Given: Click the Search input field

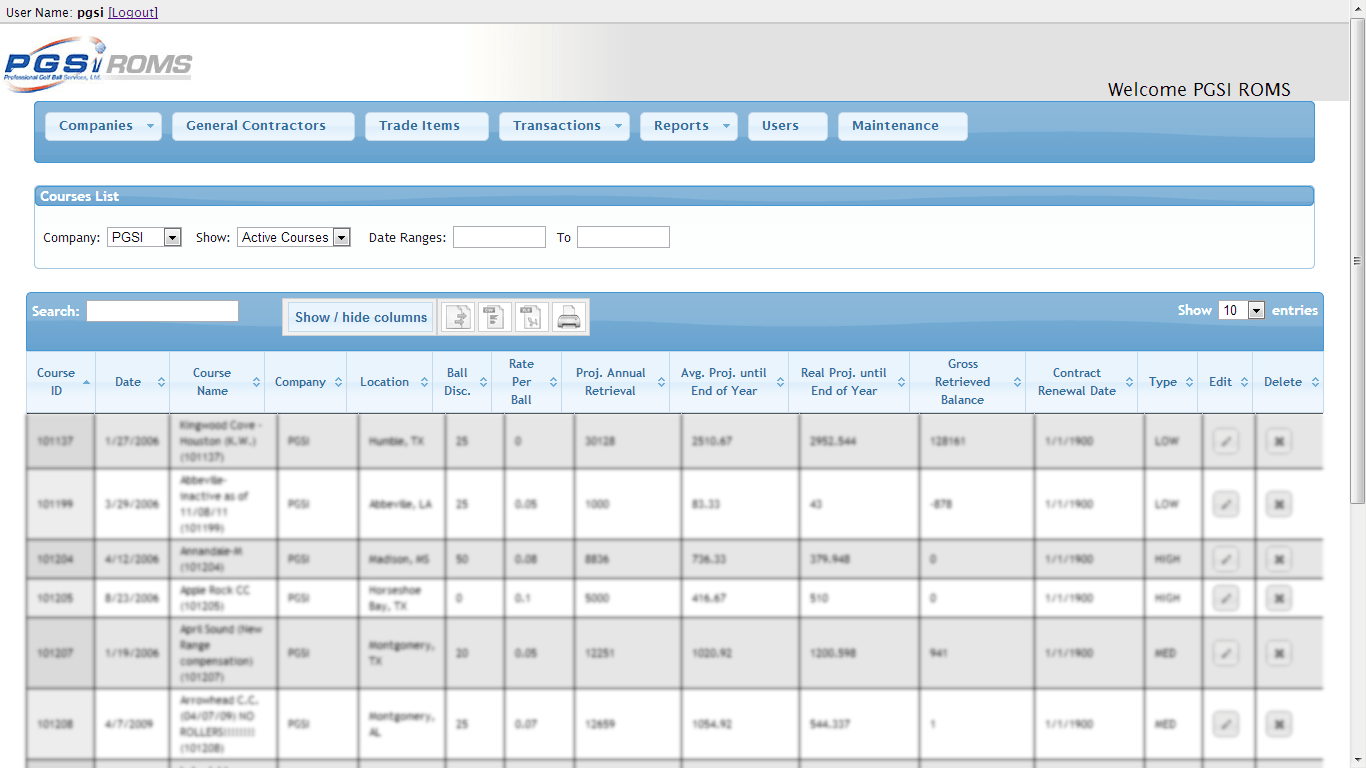Looking at the screenshot, I should (162, 311).
